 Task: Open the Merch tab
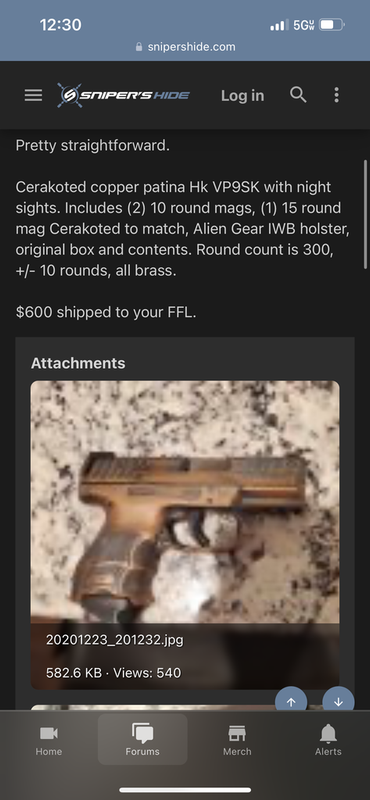[237, 739]
